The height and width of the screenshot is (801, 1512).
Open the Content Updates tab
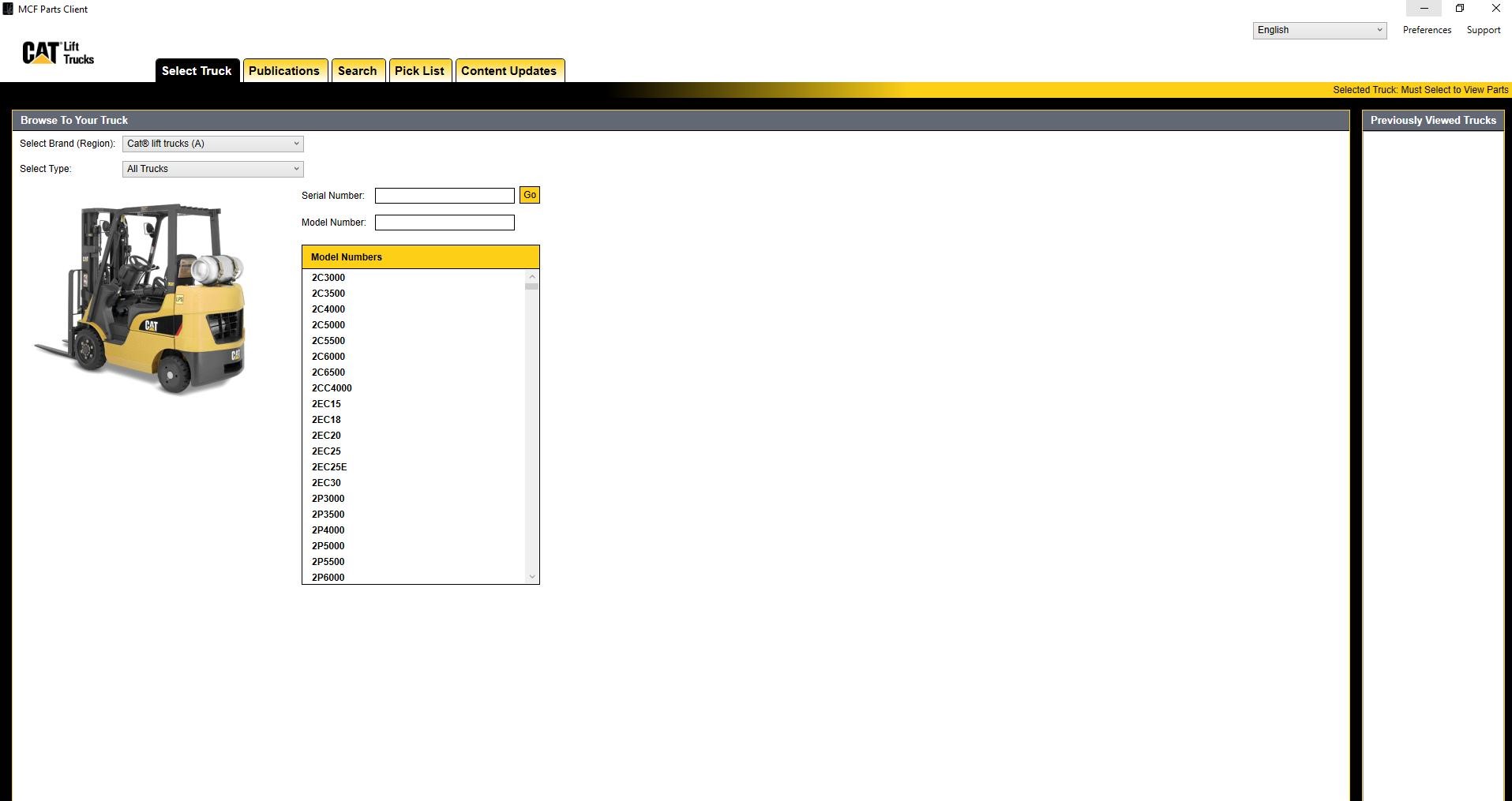coord(509,70)
